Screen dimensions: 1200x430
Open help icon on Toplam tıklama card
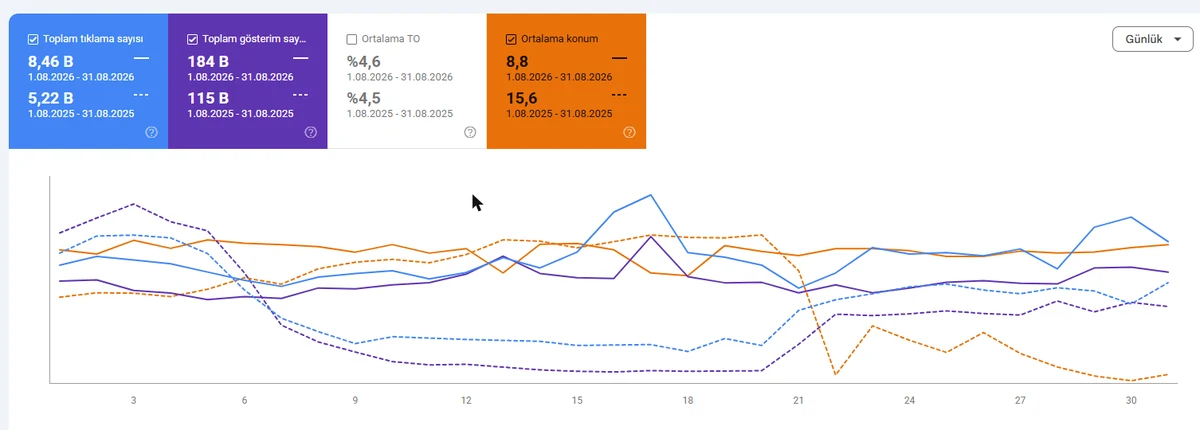click(152, 132)
